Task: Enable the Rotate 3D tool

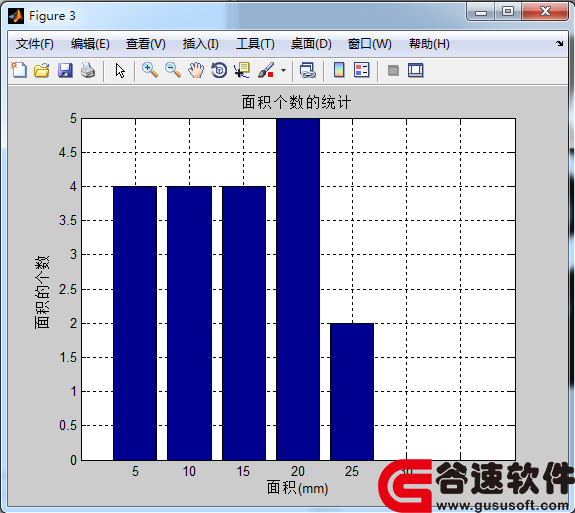Action: [x=219, y=70]
